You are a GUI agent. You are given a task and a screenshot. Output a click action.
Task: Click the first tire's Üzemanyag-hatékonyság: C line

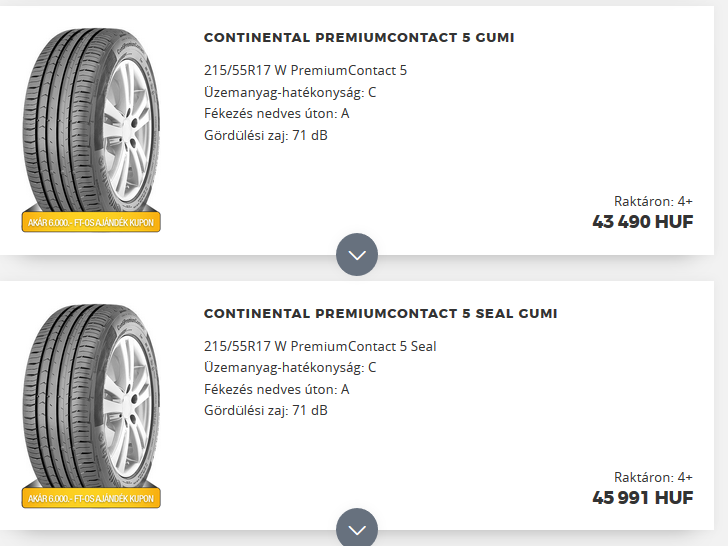(x=290, y=92)
